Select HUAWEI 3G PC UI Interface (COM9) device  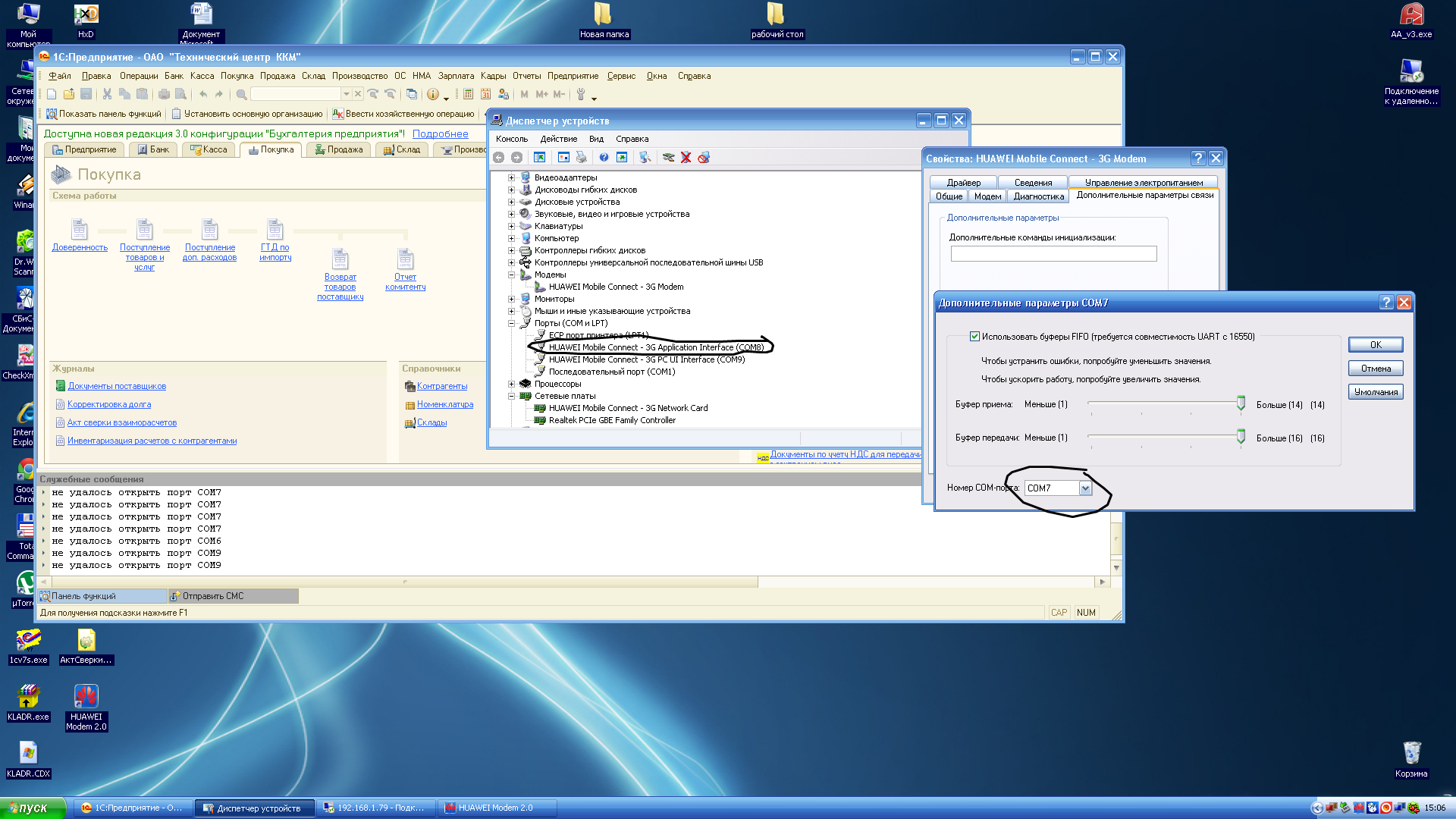(x=647, y=359)
